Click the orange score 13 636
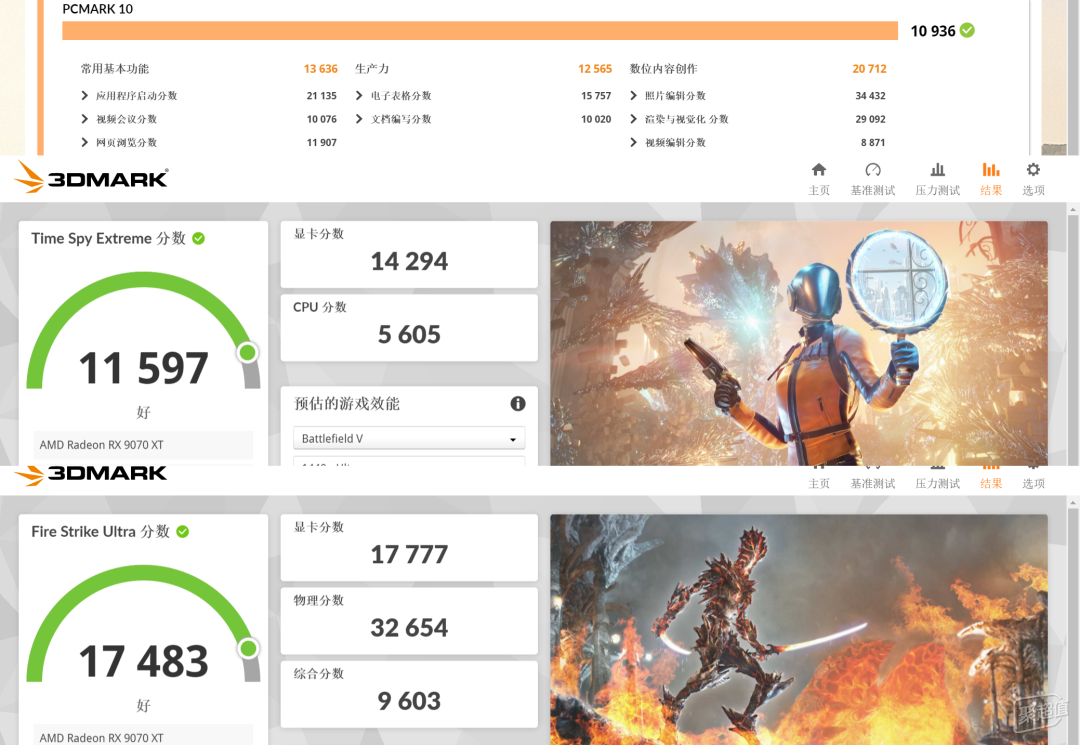This screenshot has width=1080, height=745. (320, 68)
